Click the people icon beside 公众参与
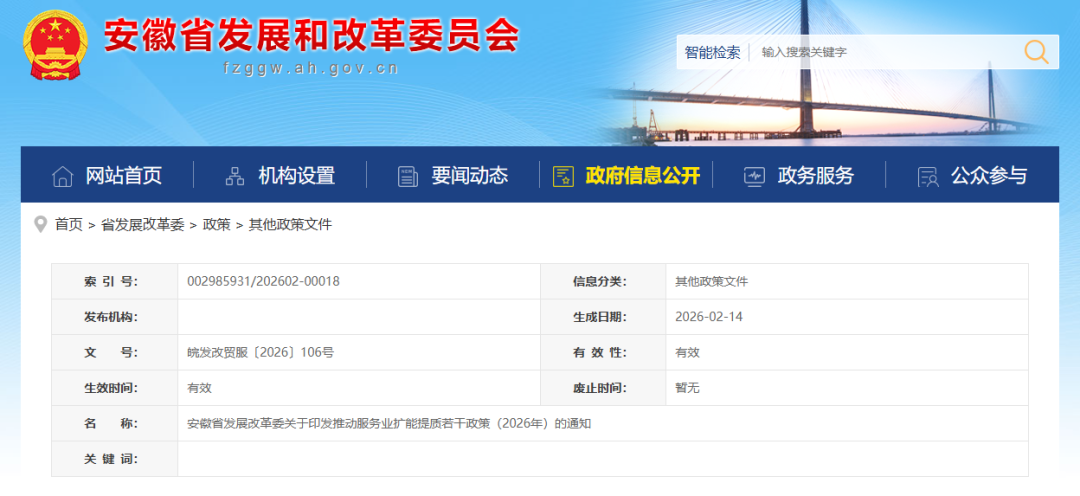Viewport: 1080px width, 496px height. click(x=927, y=176)
